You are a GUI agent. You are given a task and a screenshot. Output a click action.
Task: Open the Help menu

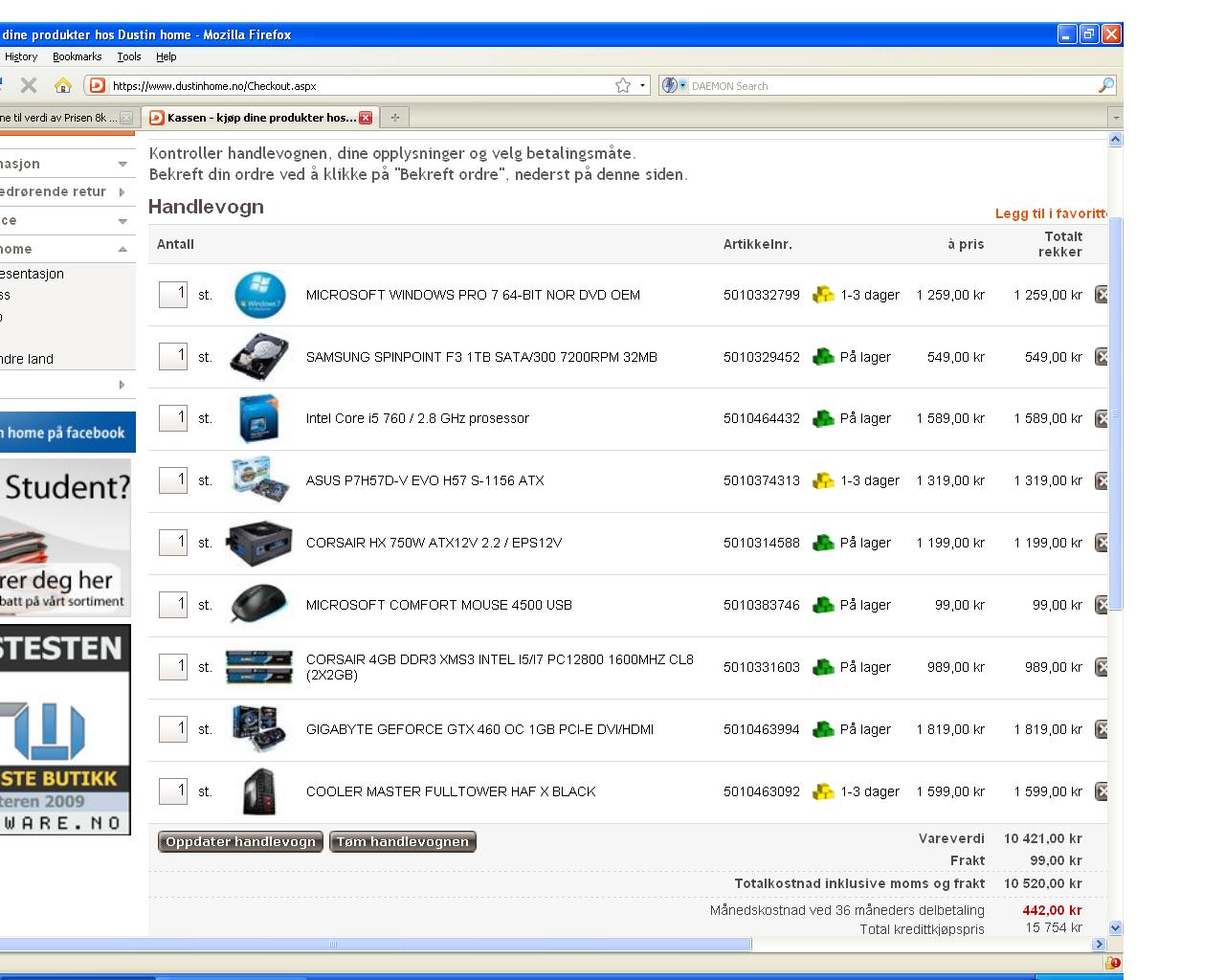(167, 56)
